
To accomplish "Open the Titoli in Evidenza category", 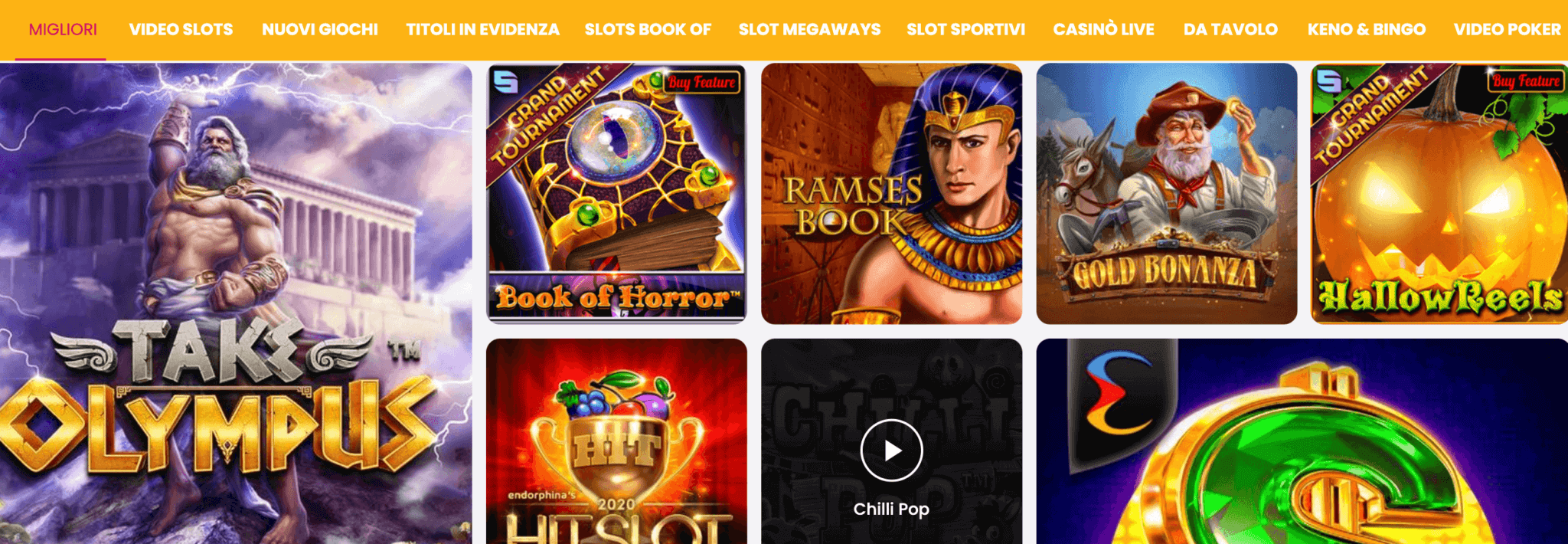I will pyautogui.click(x=482, y=30).
